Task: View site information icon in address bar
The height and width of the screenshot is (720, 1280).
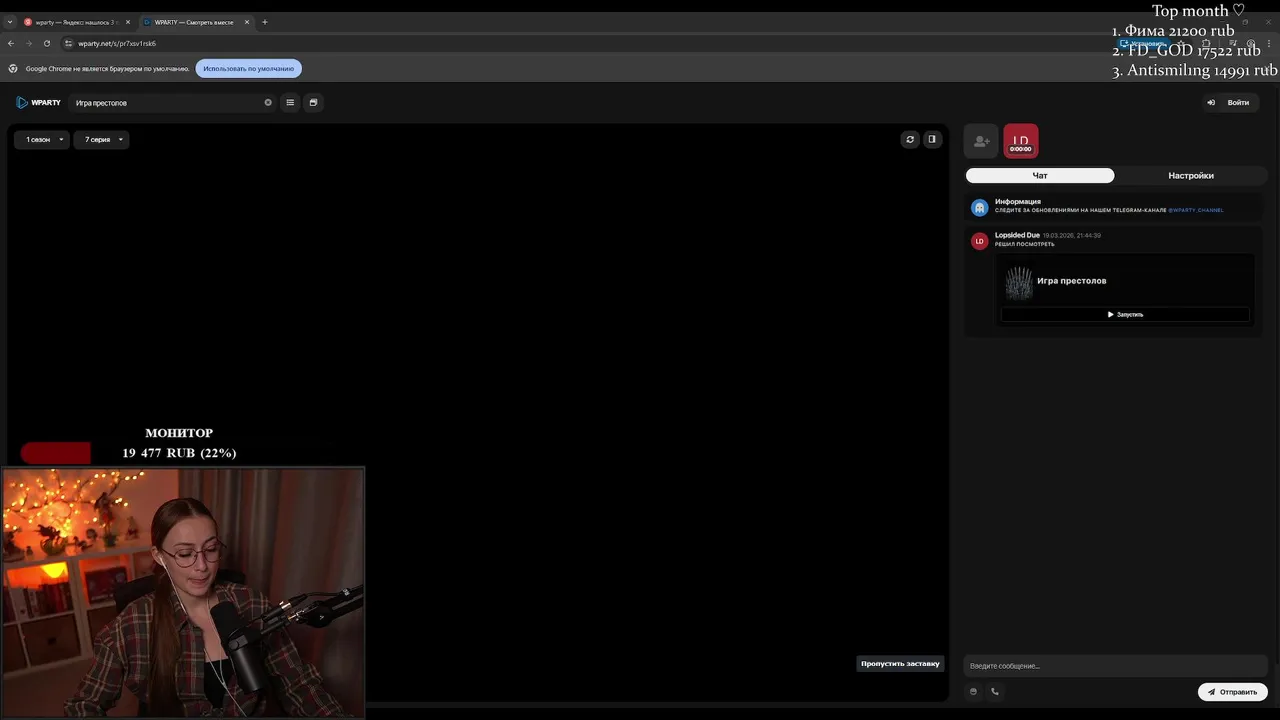Action: pos(68,43)
